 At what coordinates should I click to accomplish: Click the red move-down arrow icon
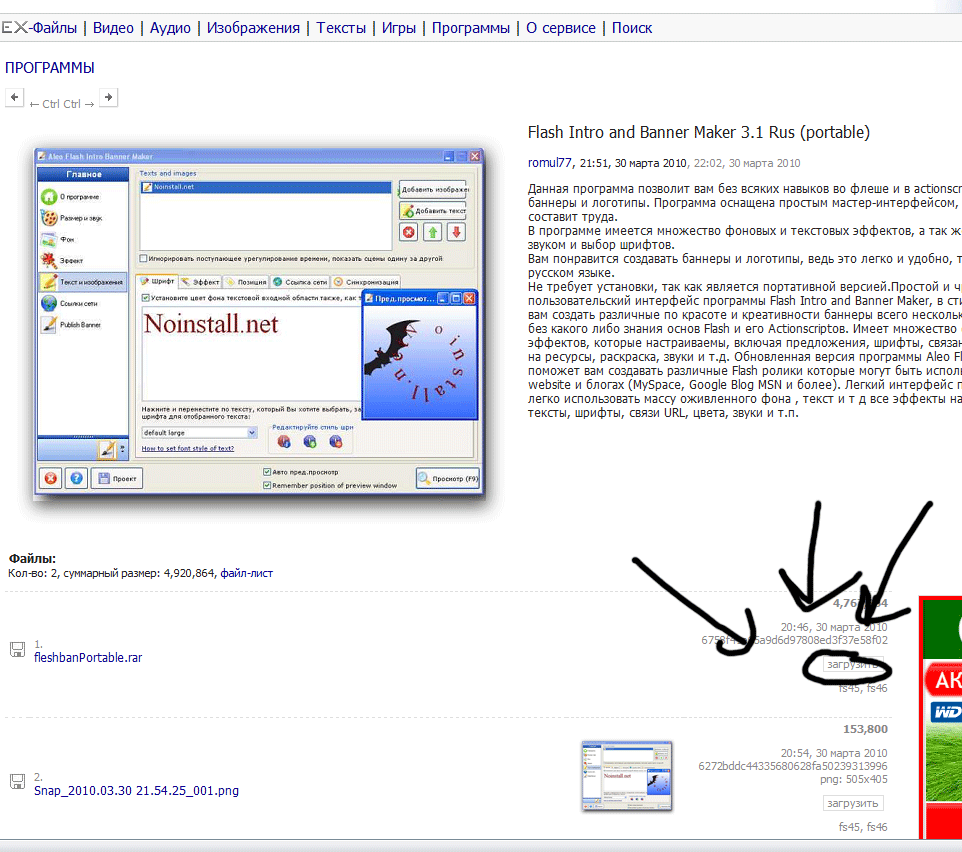point(456,232)
